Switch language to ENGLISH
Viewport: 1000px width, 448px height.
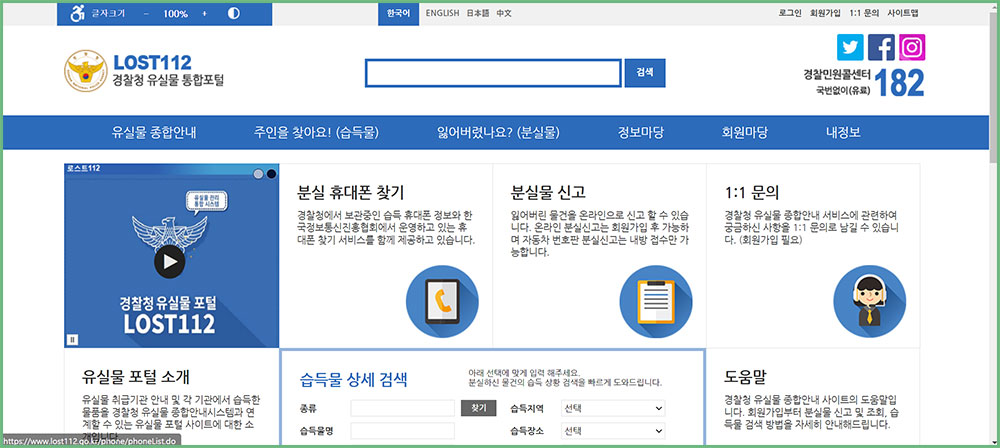click(443, 13)
